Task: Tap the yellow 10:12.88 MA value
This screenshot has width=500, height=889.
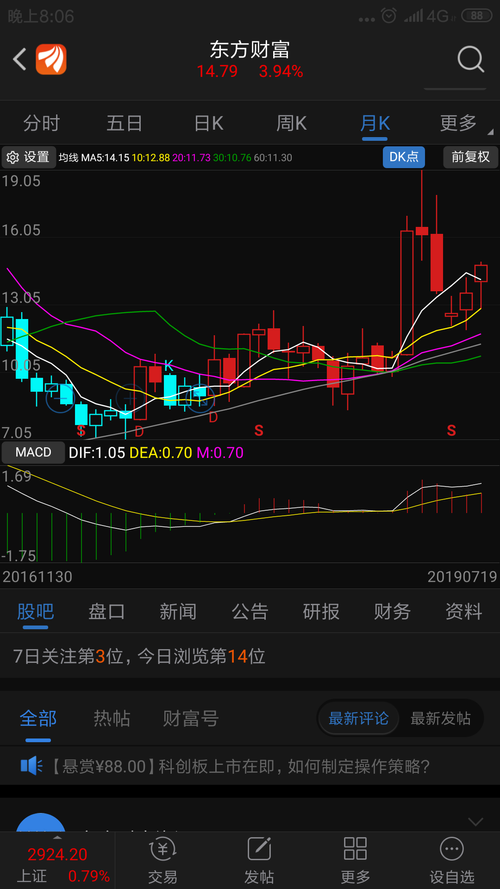Action: pos(151,158)
